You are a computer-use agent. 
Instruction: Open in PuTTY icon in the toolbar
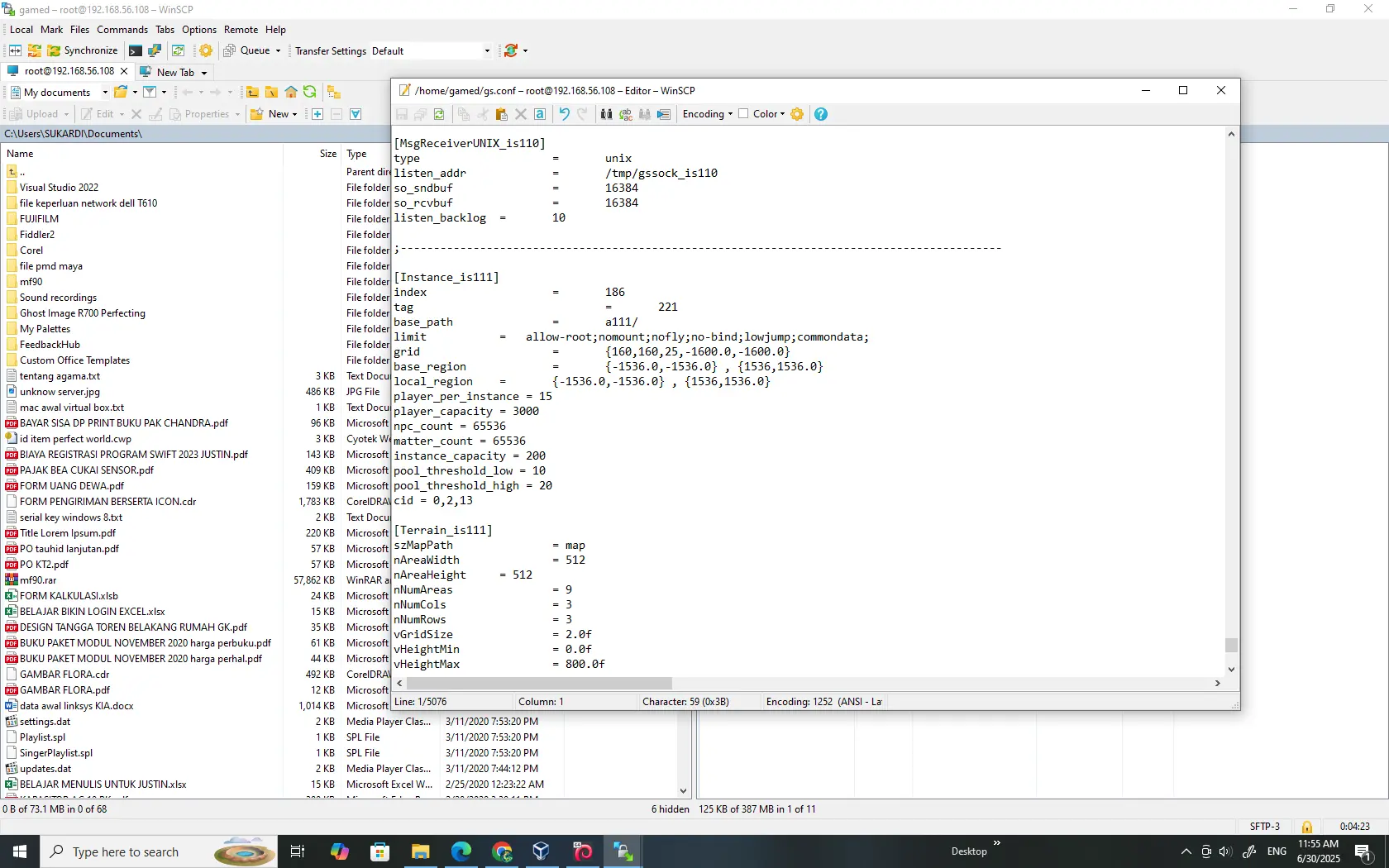point(155,50)
